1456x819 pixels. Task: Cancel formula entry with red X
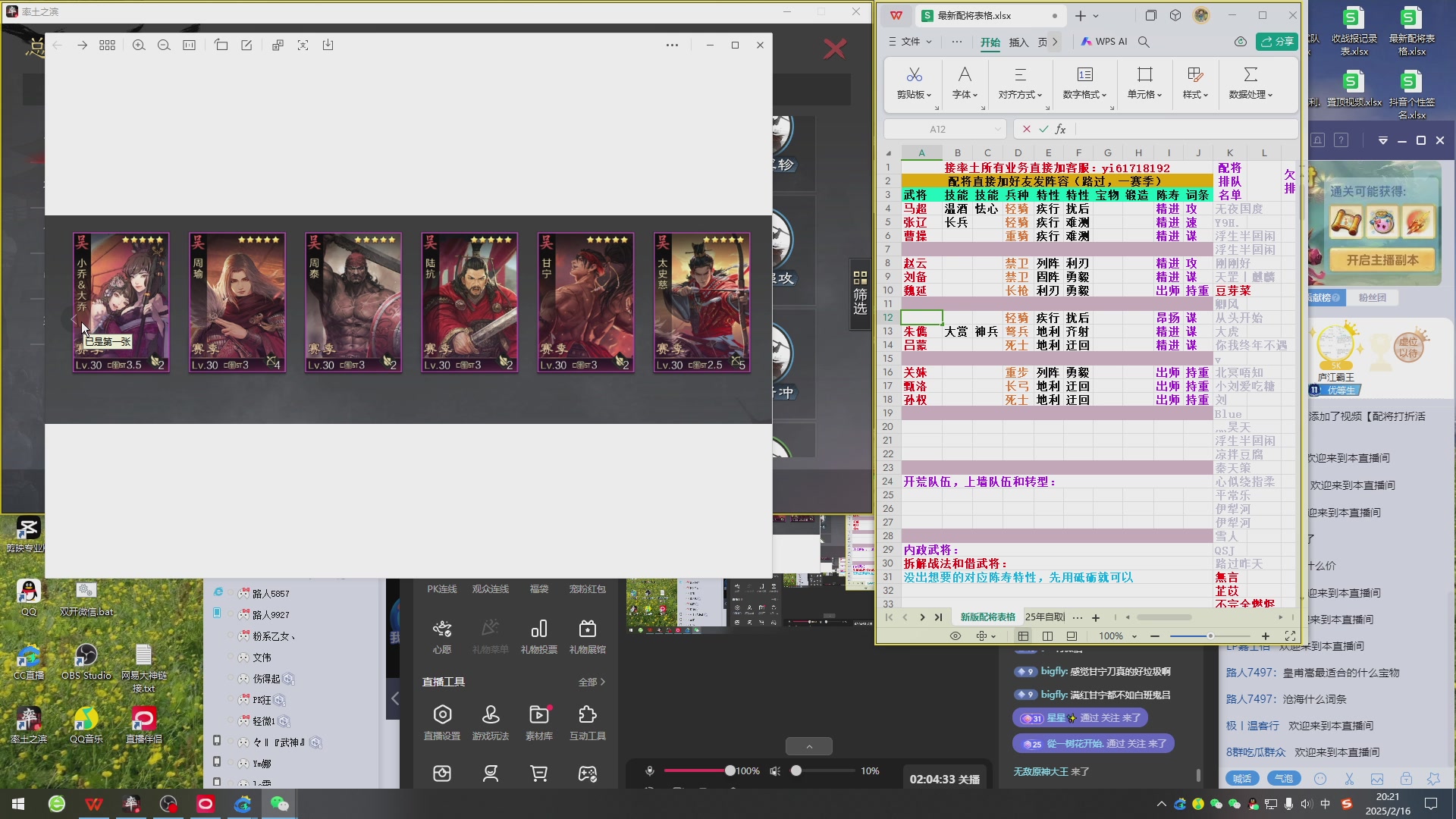click(1026, 129)
